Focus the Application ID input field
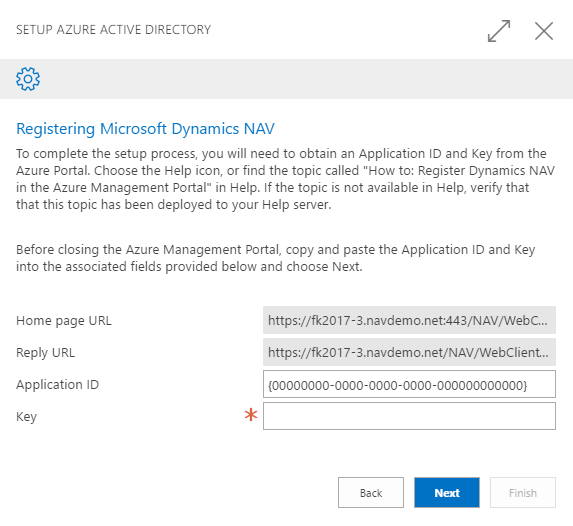This screenshot has width=573, height=526. pos(409,384)
